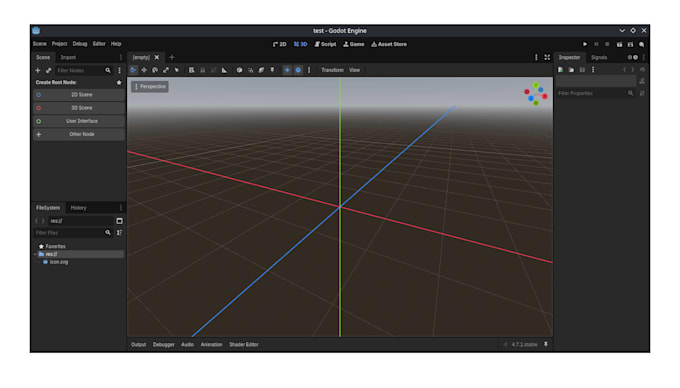Open Inspector extra options dots menu
The height and width of the screenshot is (388, 680).
pos(593,70)
